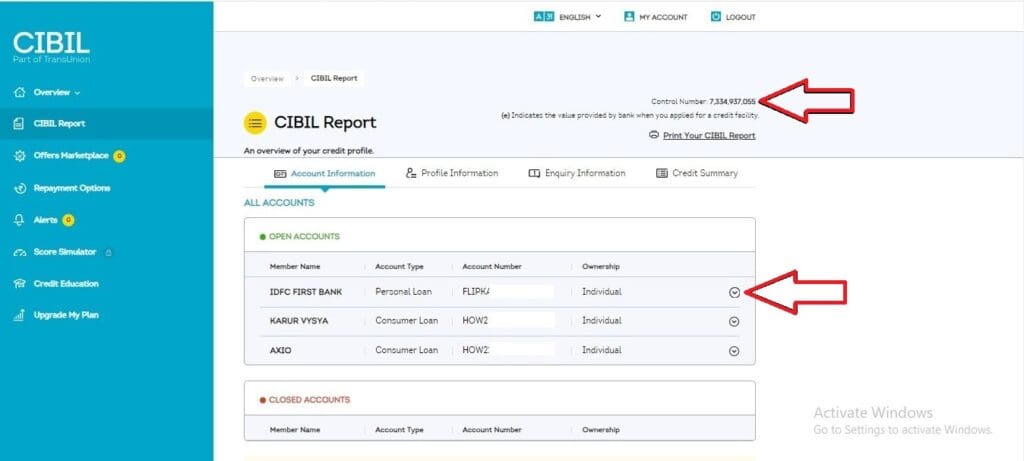
Task: Click Consumer Loan in KARUR VYSYA row
Action: pos(406,321)
